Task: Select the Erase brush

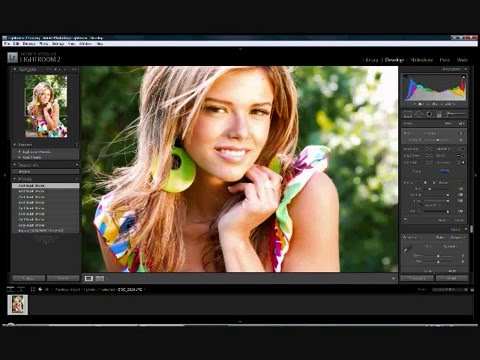Action: click(443, 183)
